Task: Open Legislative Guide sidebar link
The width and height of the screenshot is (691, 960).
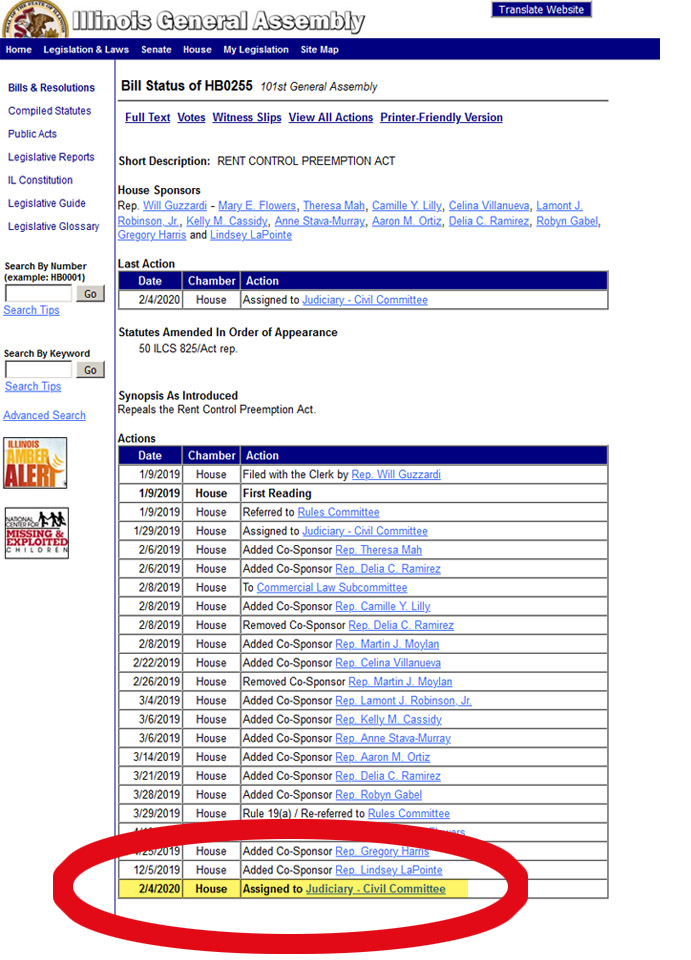Action: pos(47,203)
